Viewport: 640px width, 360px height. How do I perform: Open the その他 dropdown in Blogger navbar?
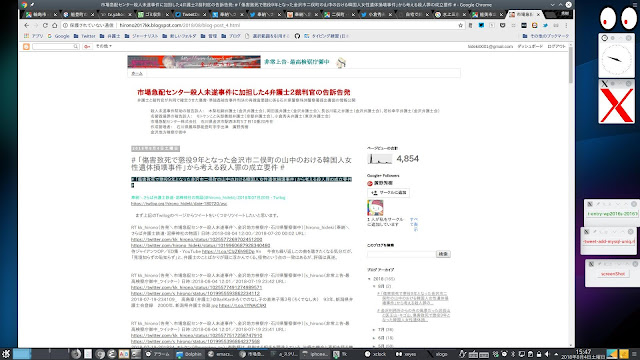coord(104,47)
